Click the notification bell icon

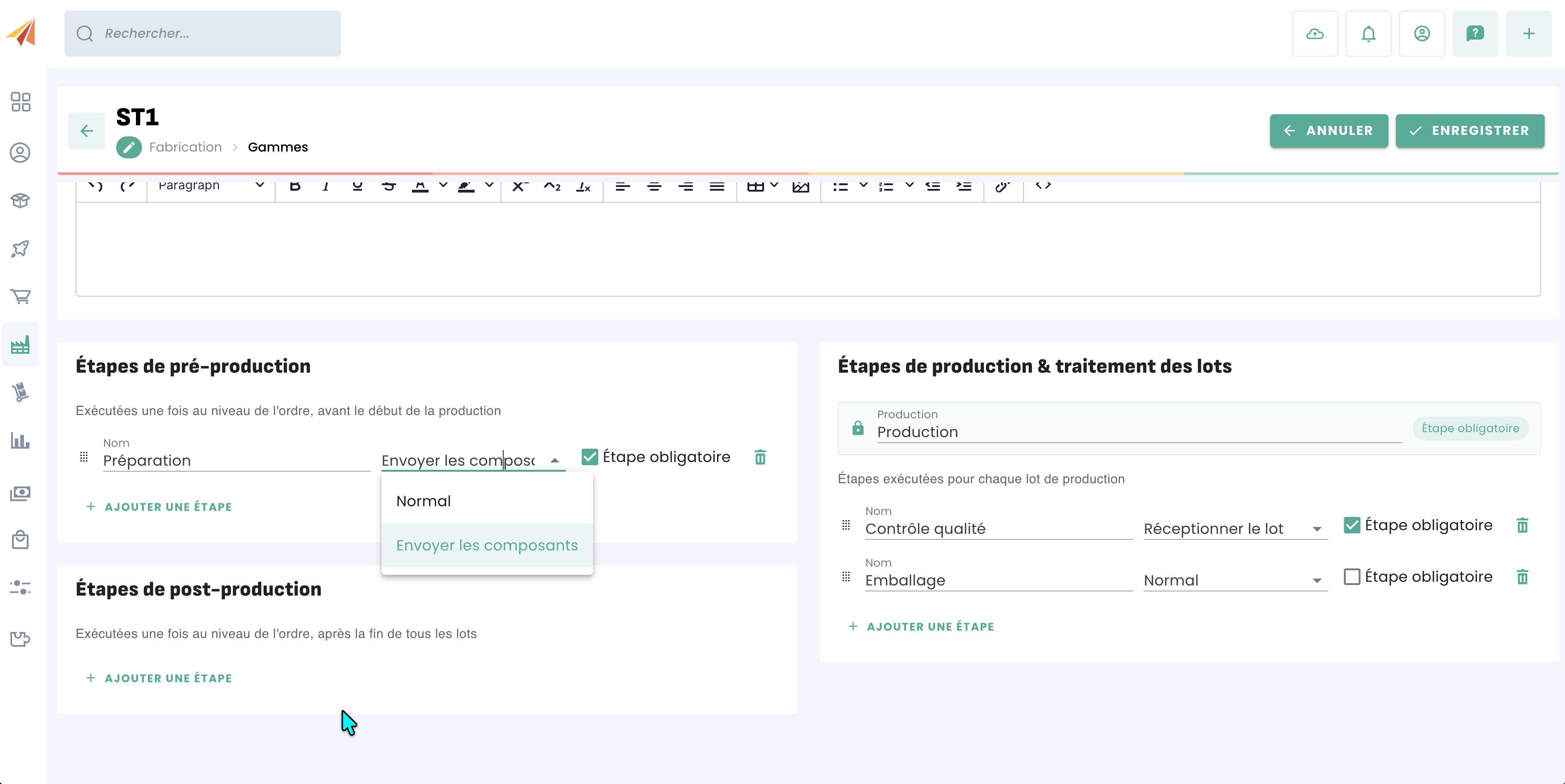tap(1368, 34)
